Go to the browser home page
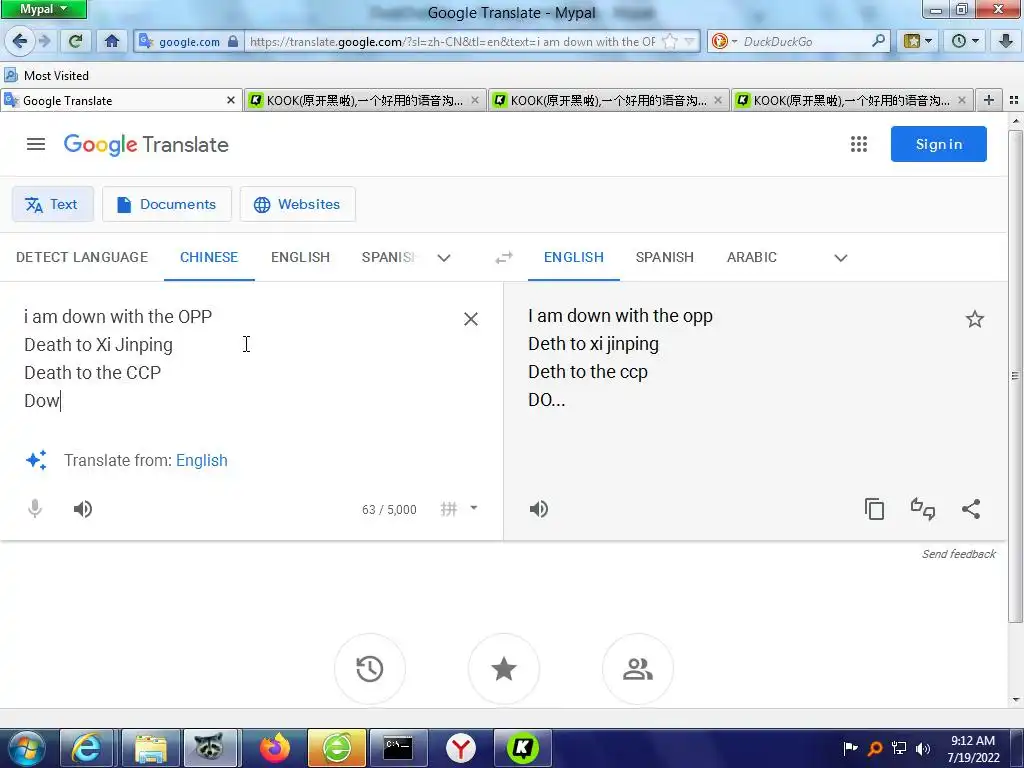This screenshot has width=1024, height=768. 112,41
